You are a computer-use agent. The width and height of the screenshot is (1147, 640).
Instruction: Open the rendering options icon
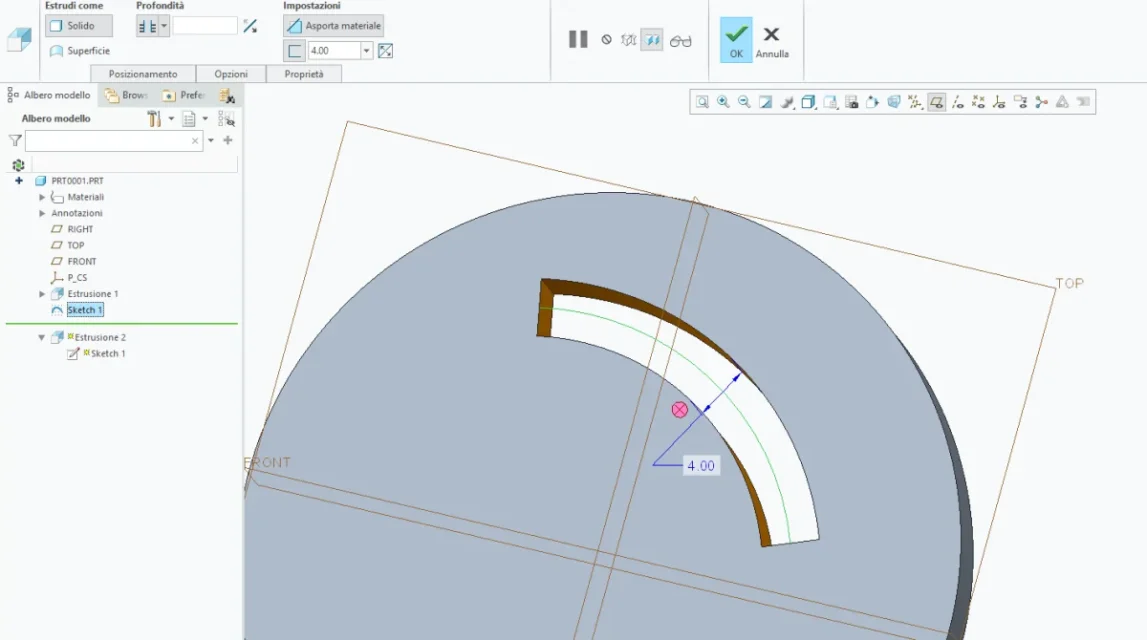(x=787, y=102)
